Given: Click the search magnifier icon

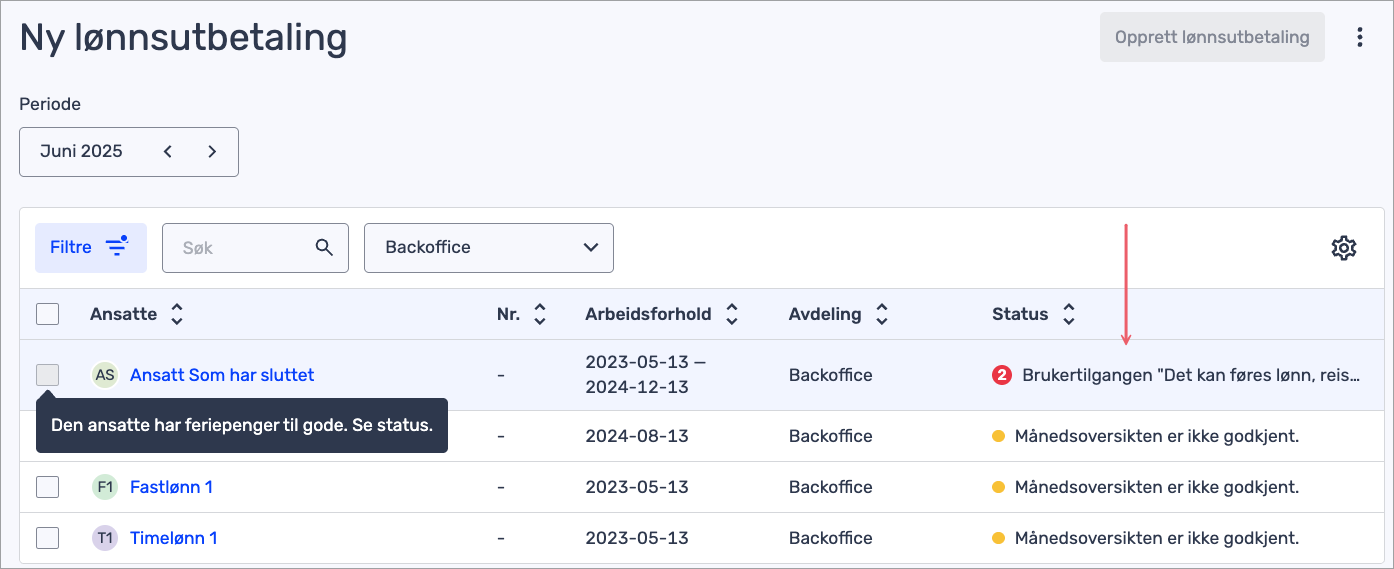Looking at the screenshot, I should [324, 247].
